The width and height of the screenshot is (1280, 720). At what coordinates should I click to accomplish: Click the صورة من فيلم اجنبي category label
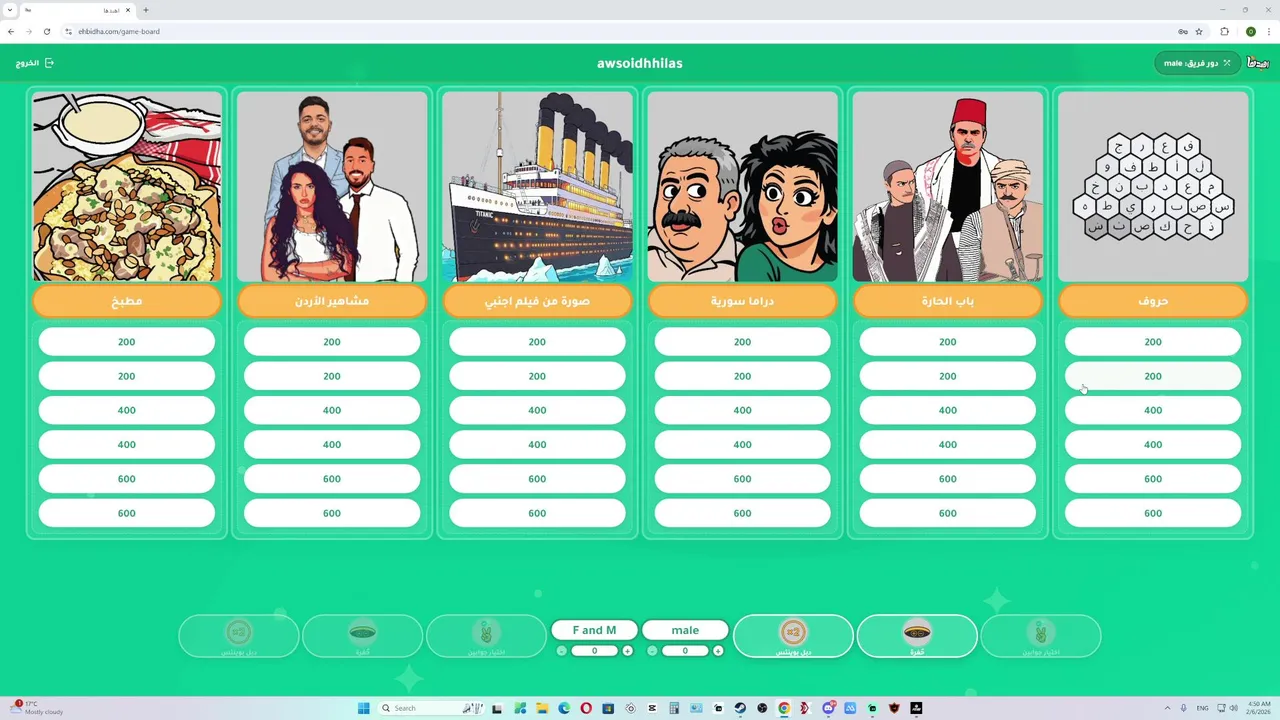[x=537, y=300]
